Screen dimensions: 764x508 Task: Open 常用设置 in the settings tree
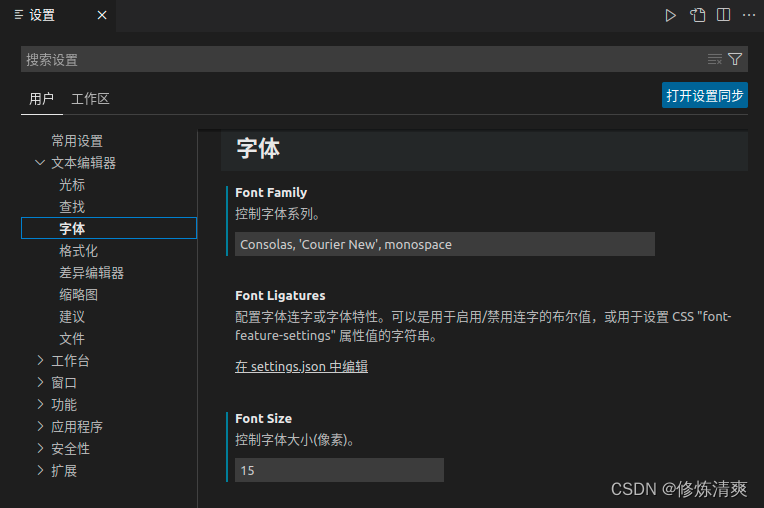pyautogui.click(x=77, y=141)
